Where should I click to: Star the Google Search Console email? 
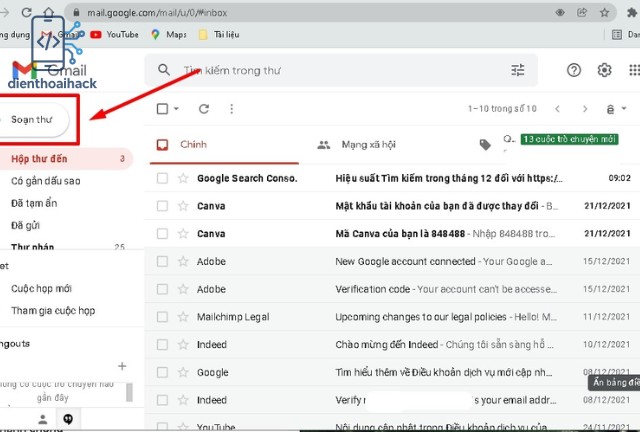[183, 178]
